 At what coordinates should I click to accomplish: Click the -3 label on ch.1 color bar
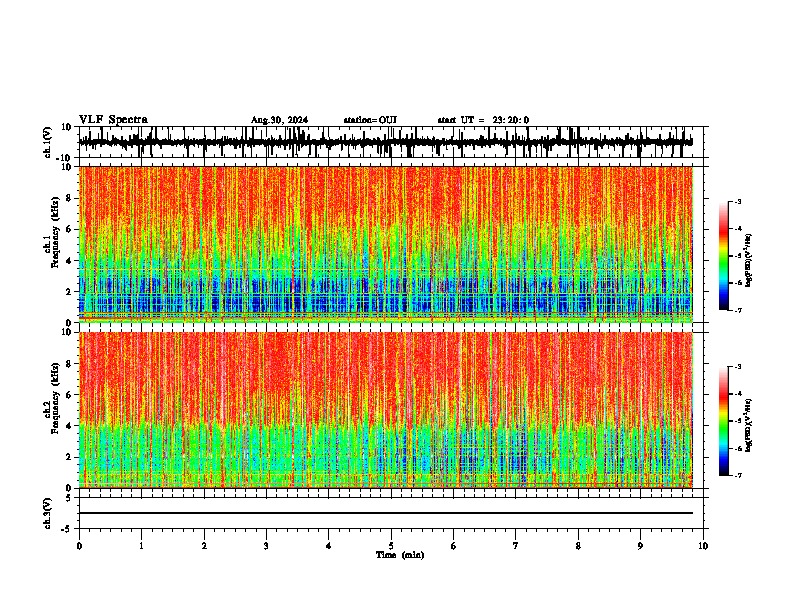(x=738, y=201)
